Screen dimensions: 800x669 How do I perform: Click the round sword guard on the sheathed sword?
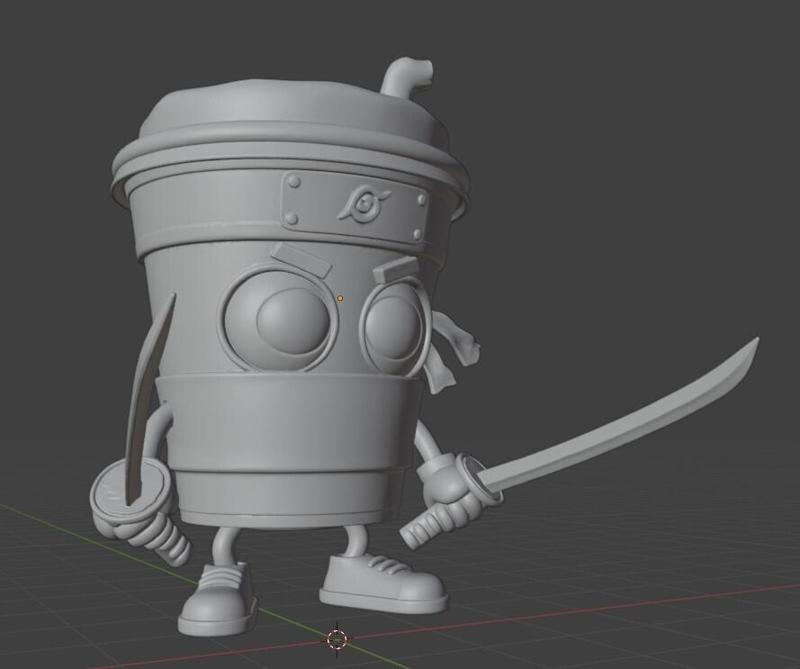pos(131,491)
